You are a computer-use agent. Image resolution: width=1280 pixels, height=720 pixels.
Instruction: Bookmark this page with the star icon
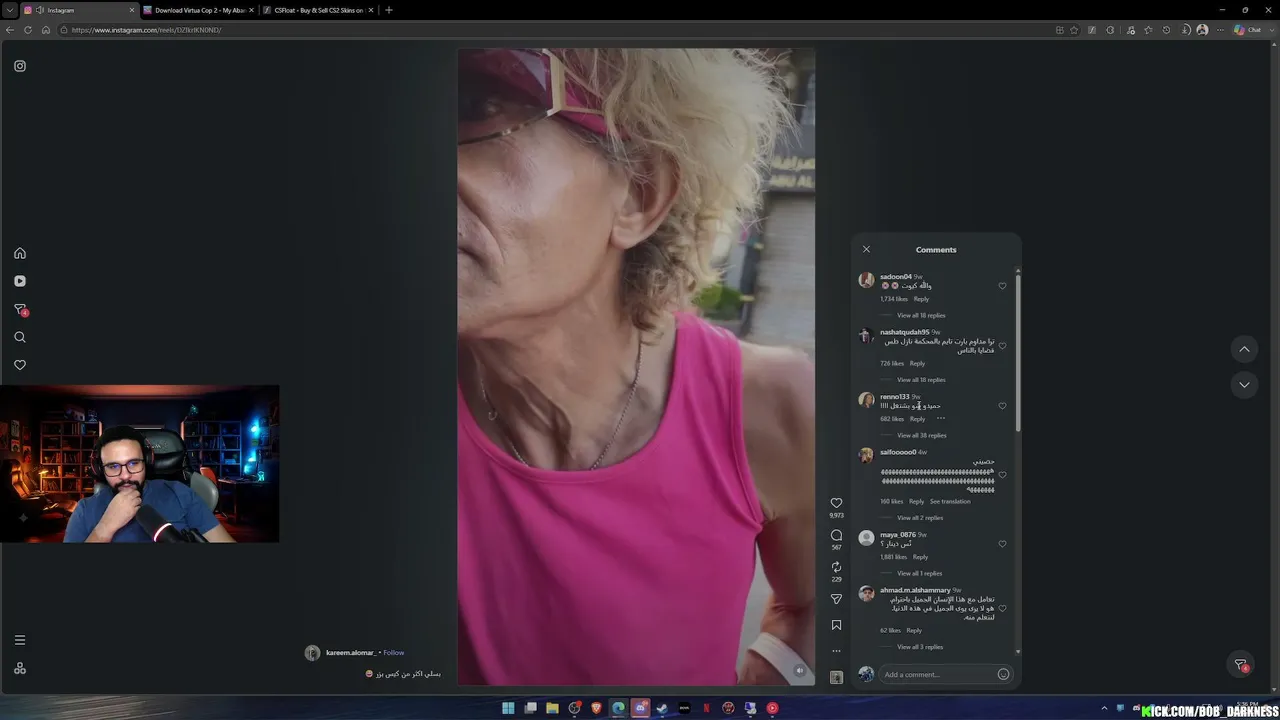[1075, 30]
